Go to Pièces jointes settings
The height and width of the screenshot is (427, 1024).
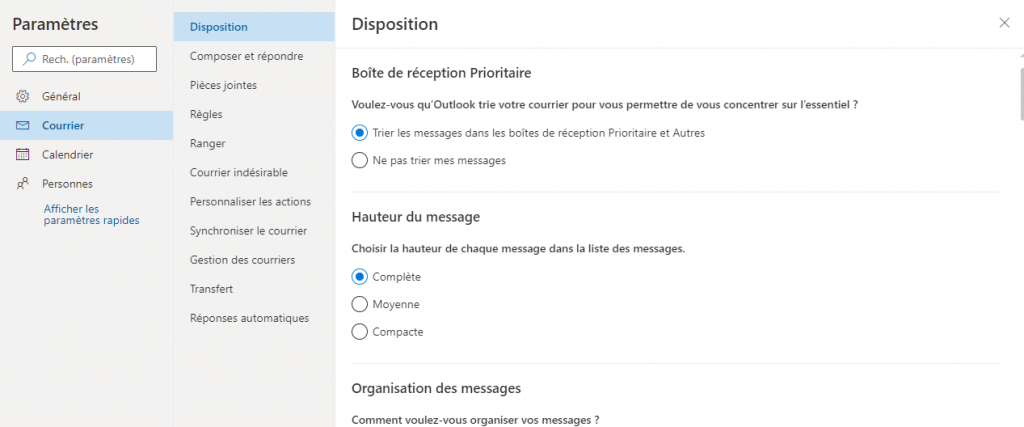(223, 85)
